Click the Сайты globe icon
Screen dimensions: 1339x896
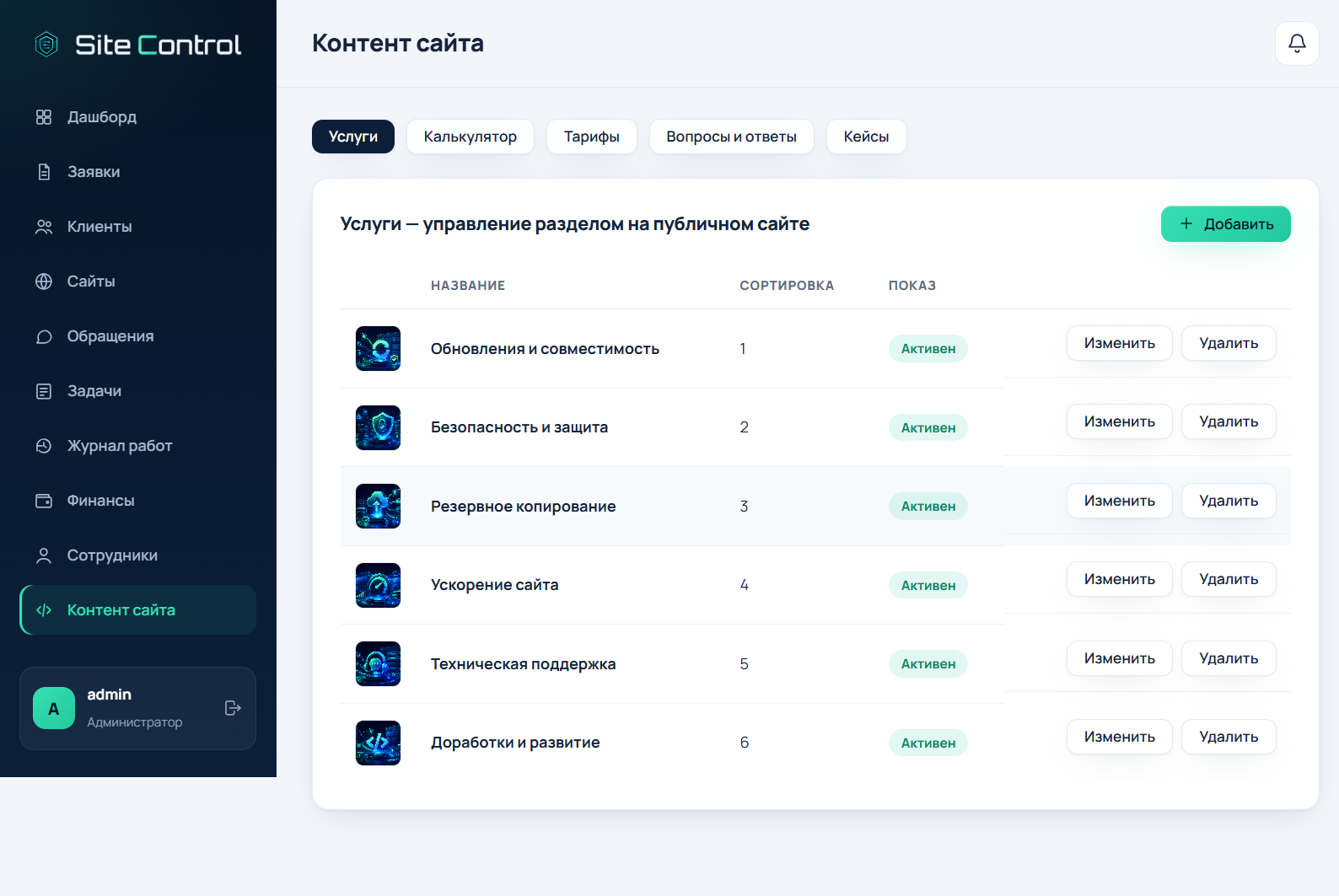pyautogui.click(x=44, y=282)
